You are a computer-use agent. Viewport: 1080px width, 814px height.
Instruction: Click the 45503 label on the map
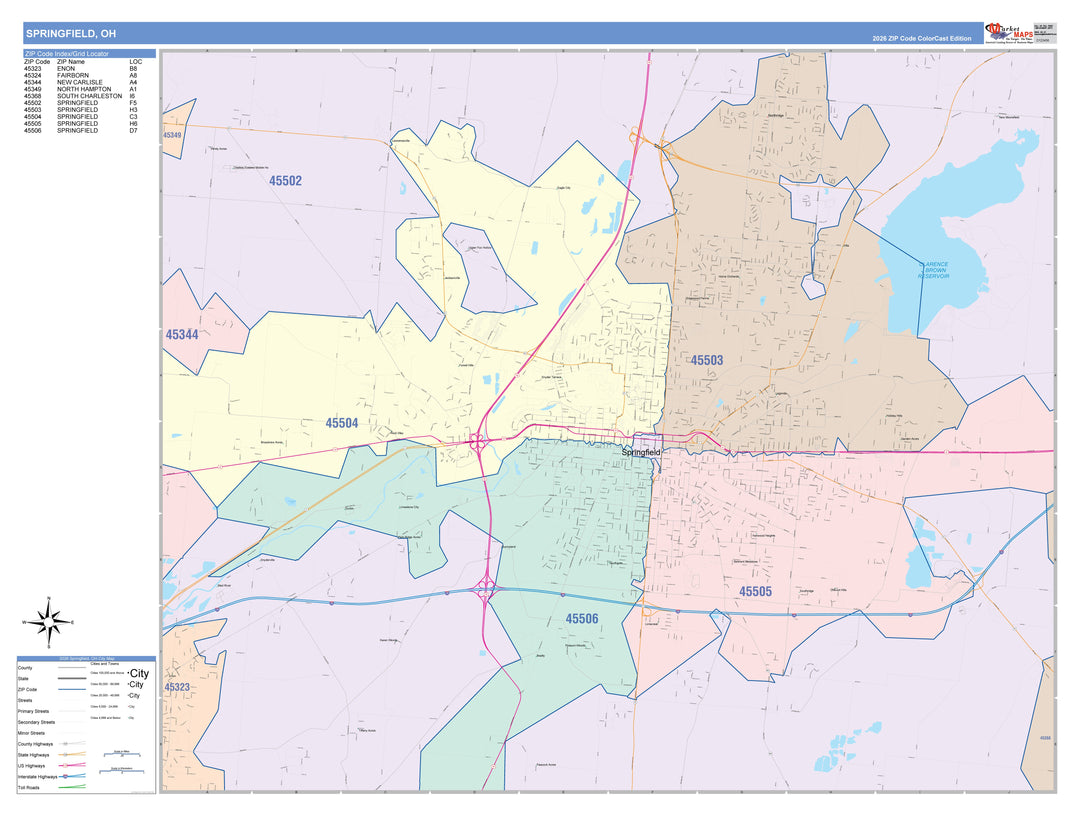click(x=707, y=360)
